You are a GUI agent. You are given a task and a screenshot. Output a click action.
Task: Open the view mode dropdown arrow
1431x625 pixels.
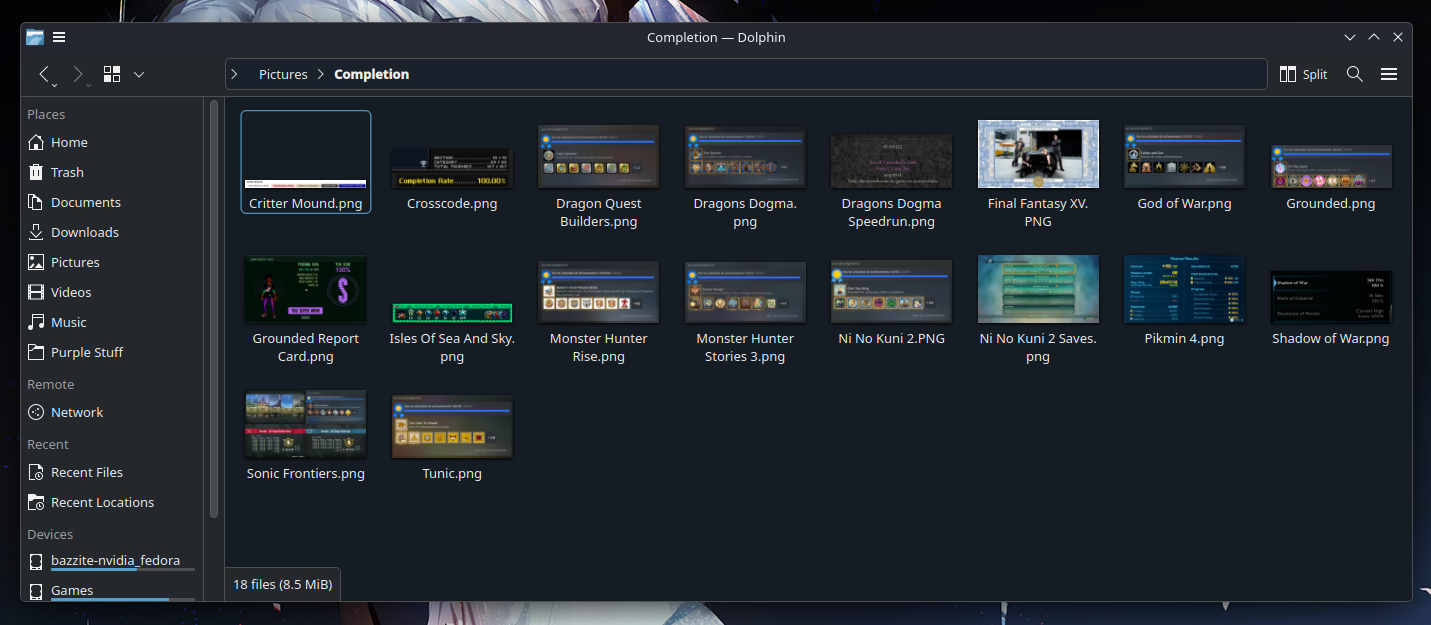pyautogui.click(x=139, y=74)
